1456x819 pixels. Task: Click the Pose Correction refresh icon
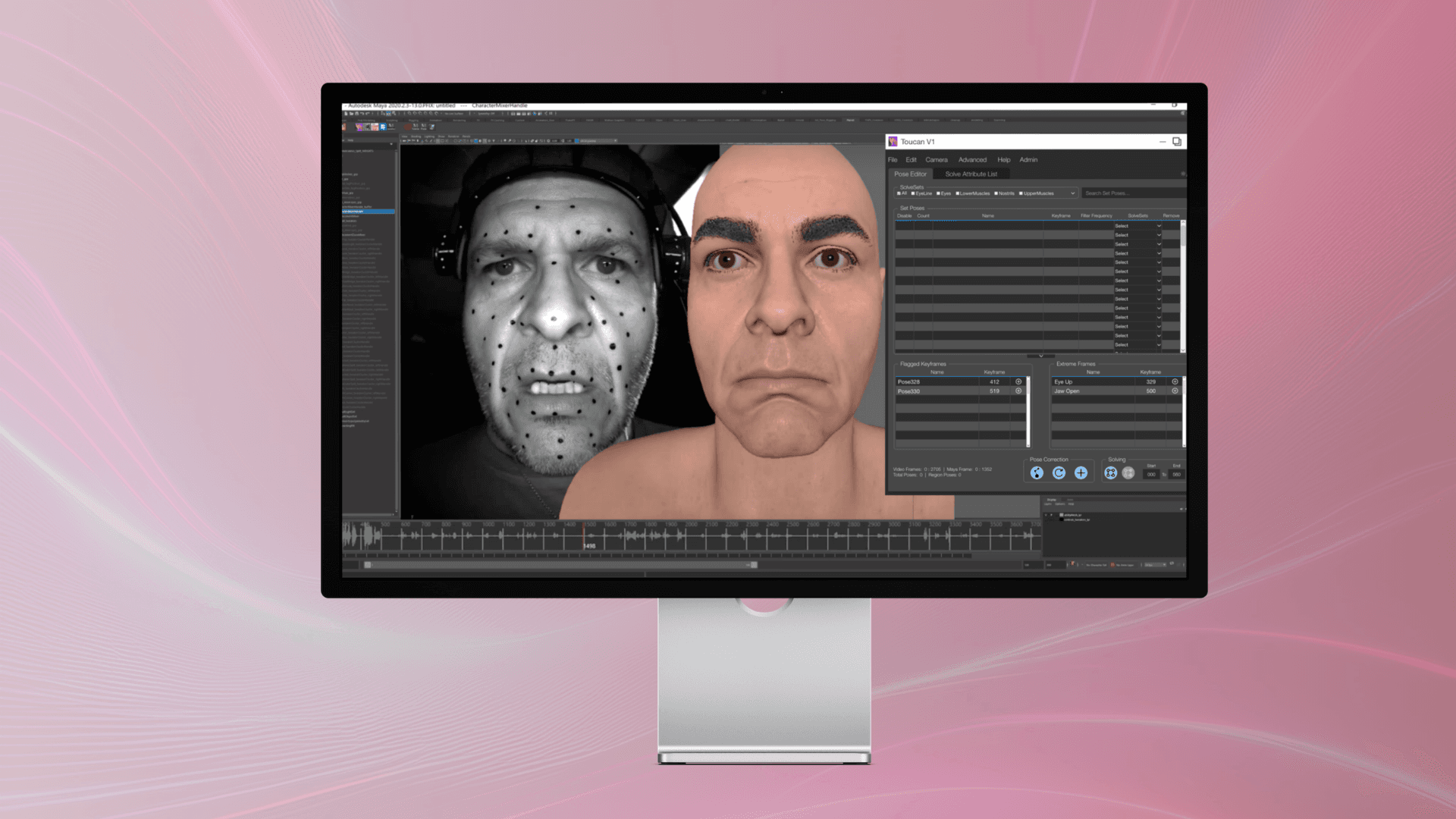[1059, 473]
